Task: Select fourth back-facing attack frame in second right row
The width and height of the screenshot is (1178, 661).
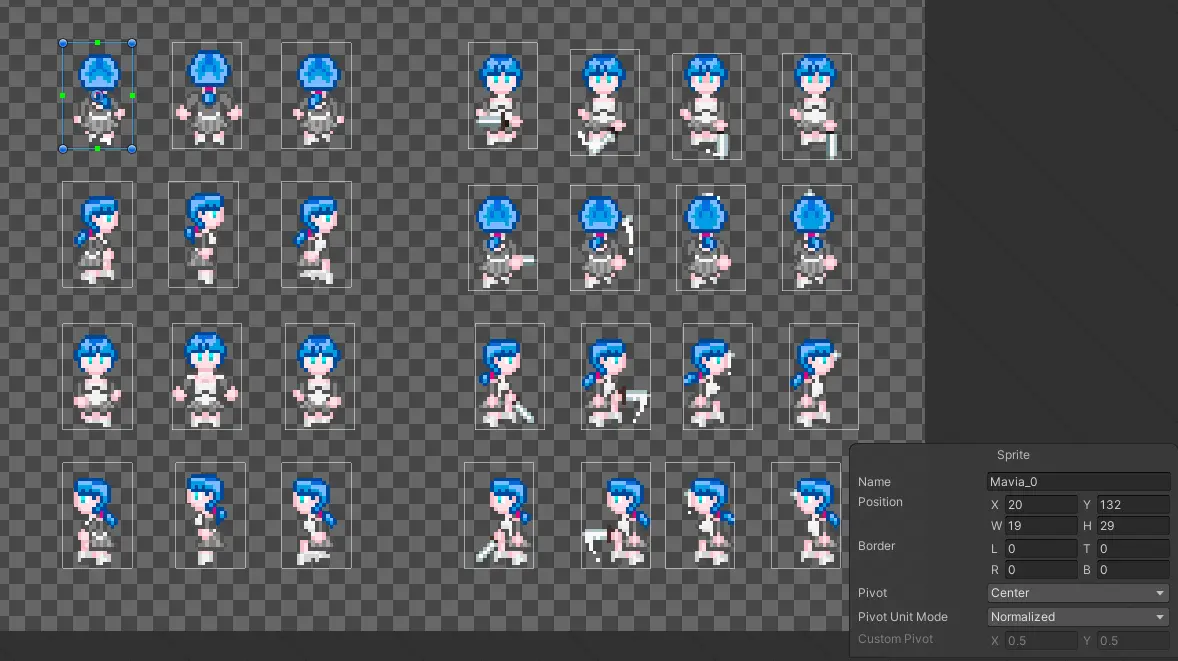Action: 817,238
